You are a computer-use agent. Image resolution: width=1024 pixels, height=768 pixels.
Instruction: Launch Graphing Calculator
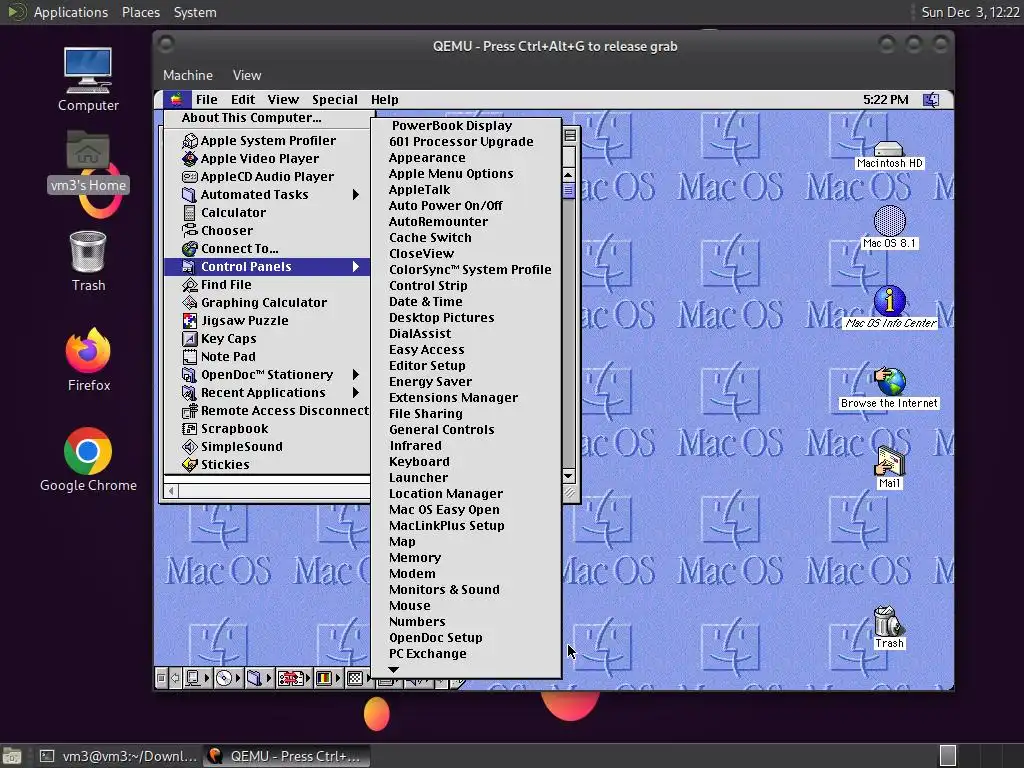(x=267, y=302)
